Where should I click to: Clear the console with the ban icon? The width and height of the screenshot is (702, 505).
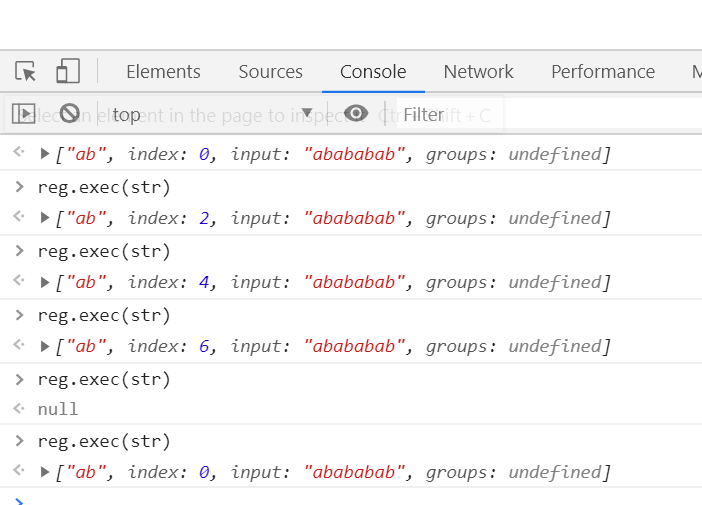coord(70,113)
